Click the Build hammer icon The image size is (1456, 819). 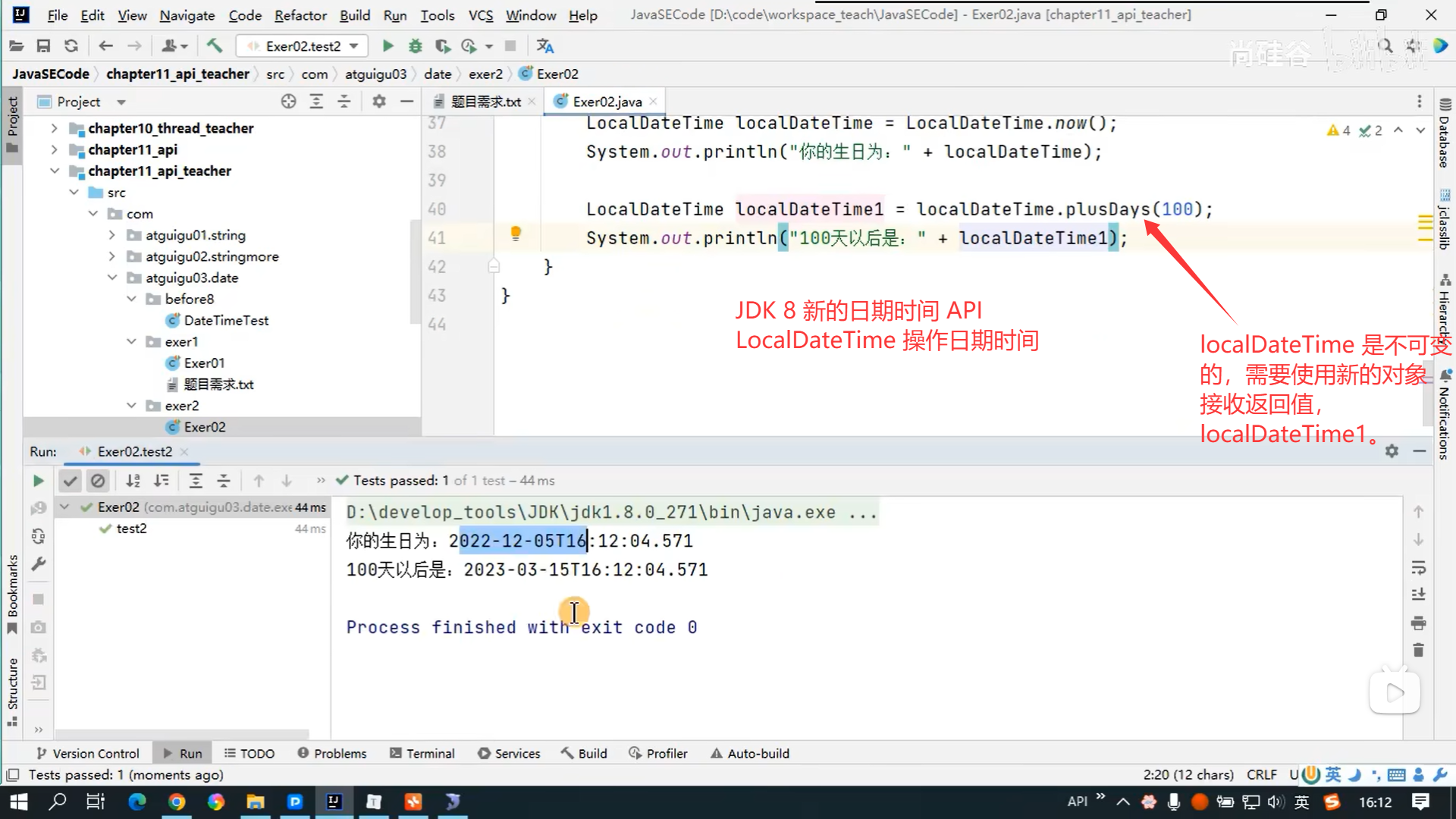[215, 46]
